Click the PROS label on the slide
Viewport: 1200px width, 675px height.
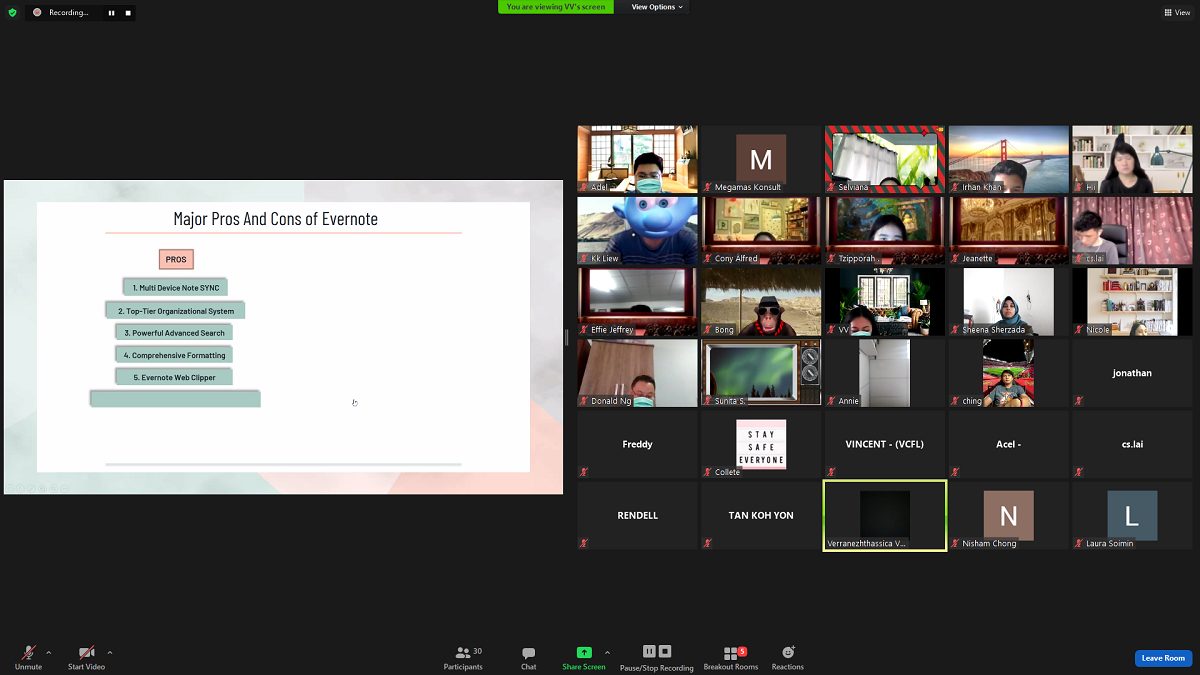click(176, 259)
